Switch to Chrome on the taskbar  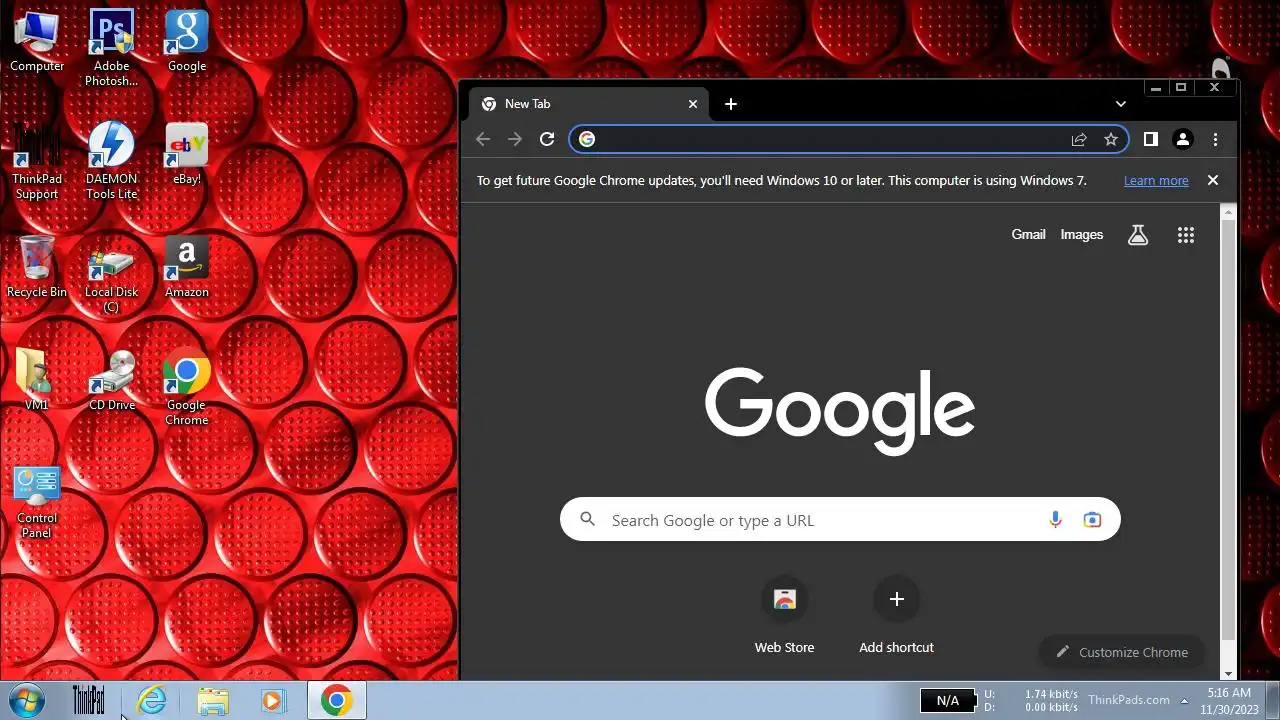click(337, 701)
